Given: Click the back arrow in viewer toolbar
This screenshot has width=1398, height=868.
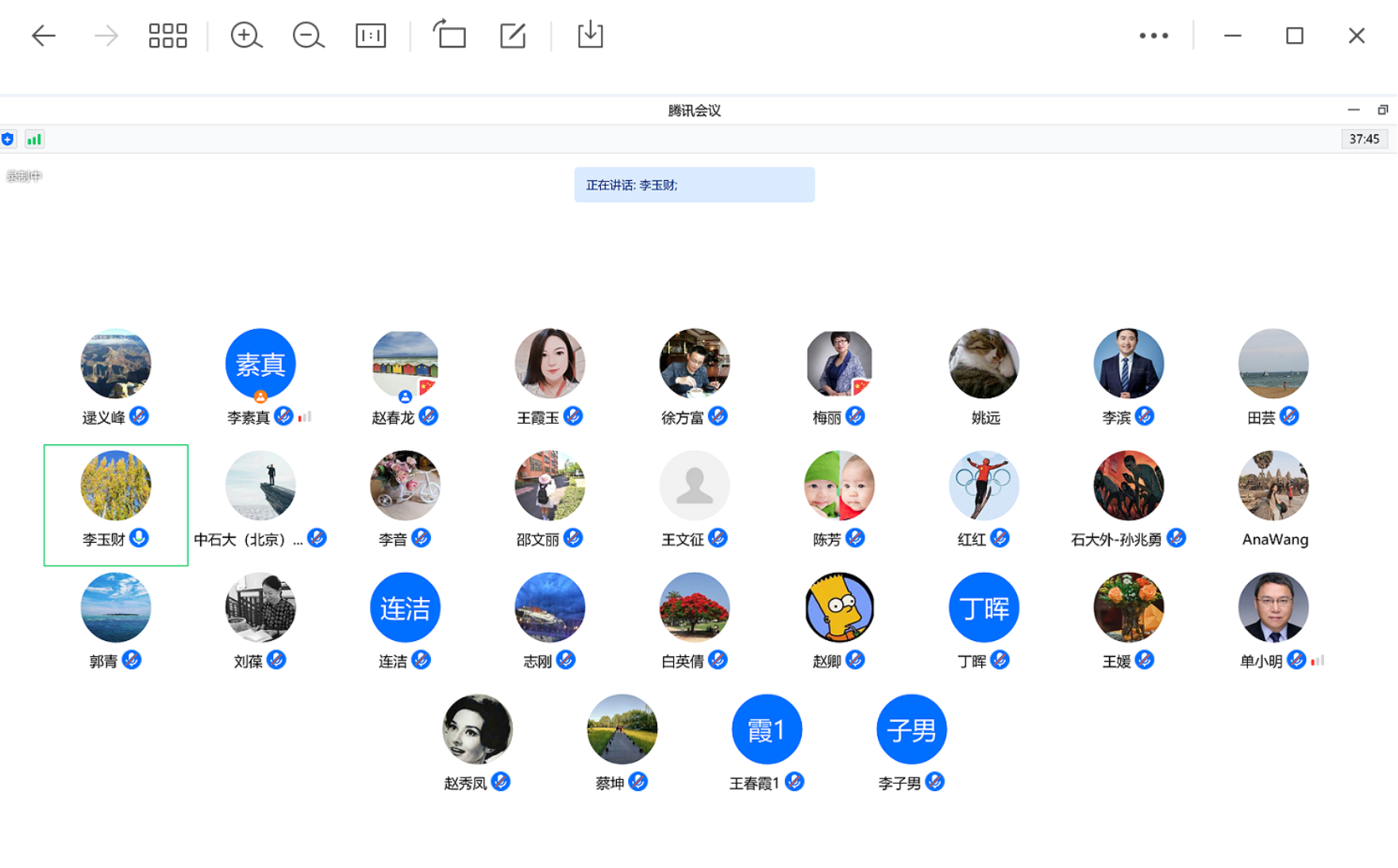Looking at the screenshot, I should point(44,36).
